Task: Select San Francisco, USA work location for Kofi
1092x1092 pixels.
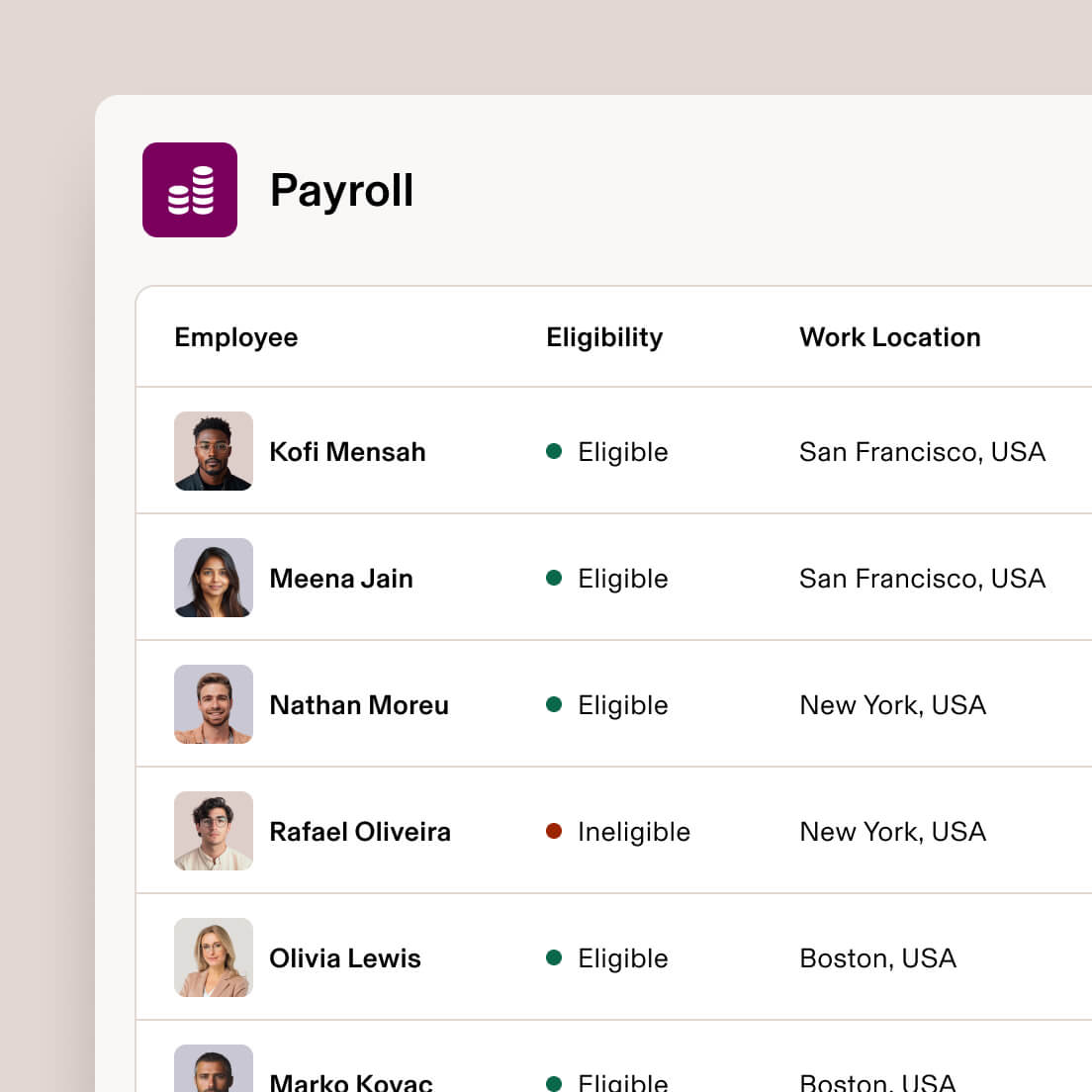Action: (x=922, y=451)
